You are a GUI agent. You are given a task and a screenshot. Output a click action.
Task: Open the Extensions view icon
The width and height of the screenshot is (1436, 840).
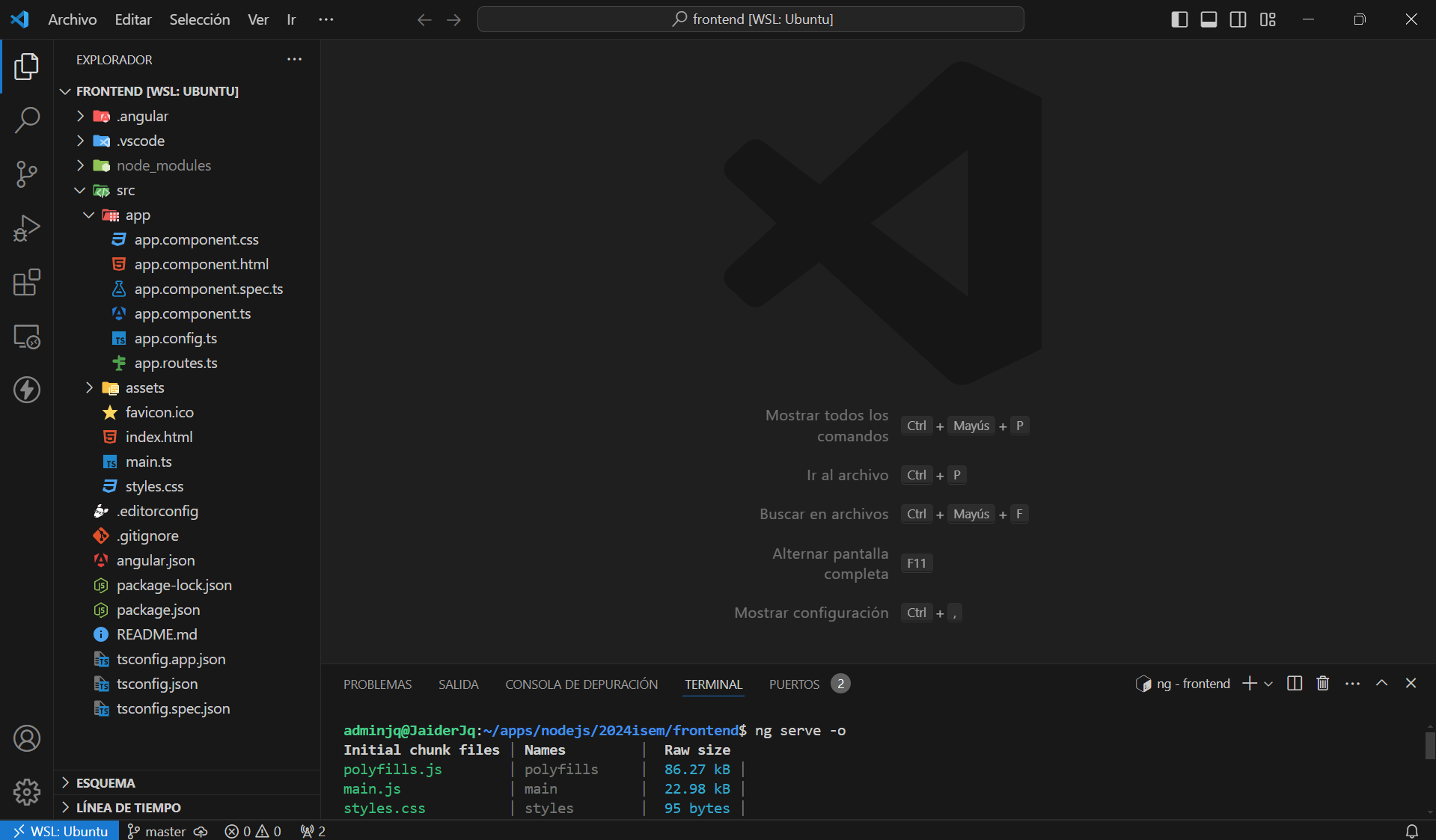click(x=27, y=282)
